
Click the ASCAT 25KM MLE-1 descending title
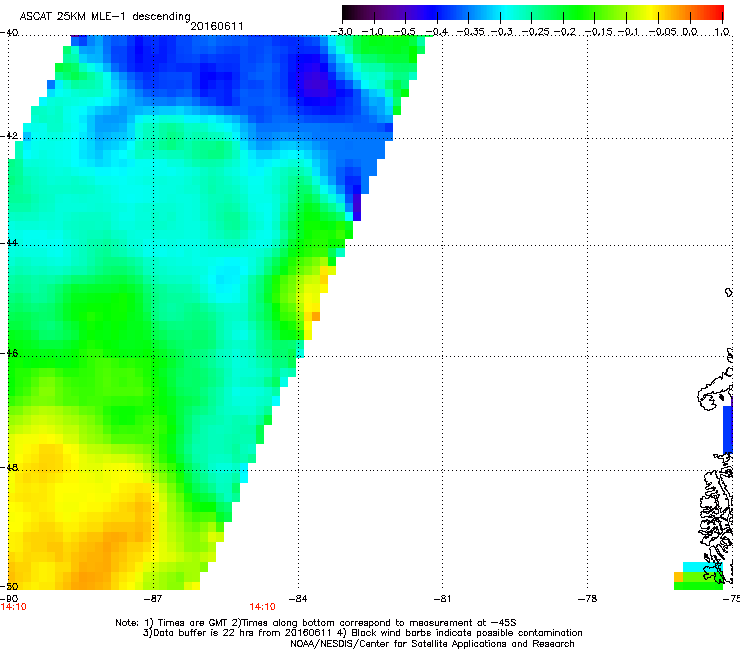[105, 16]
